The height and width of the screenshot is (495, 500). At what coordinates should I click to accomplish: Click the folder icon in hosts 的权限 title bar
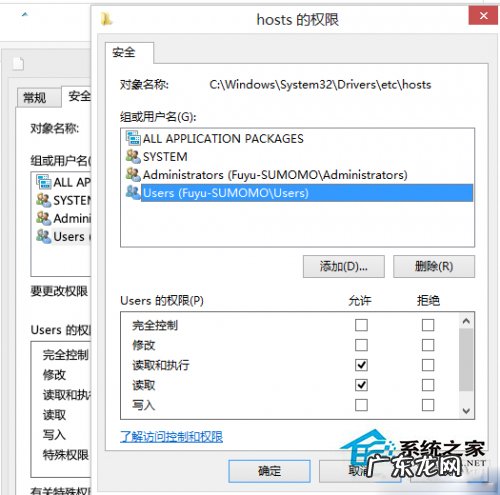(x=106, y=19)
